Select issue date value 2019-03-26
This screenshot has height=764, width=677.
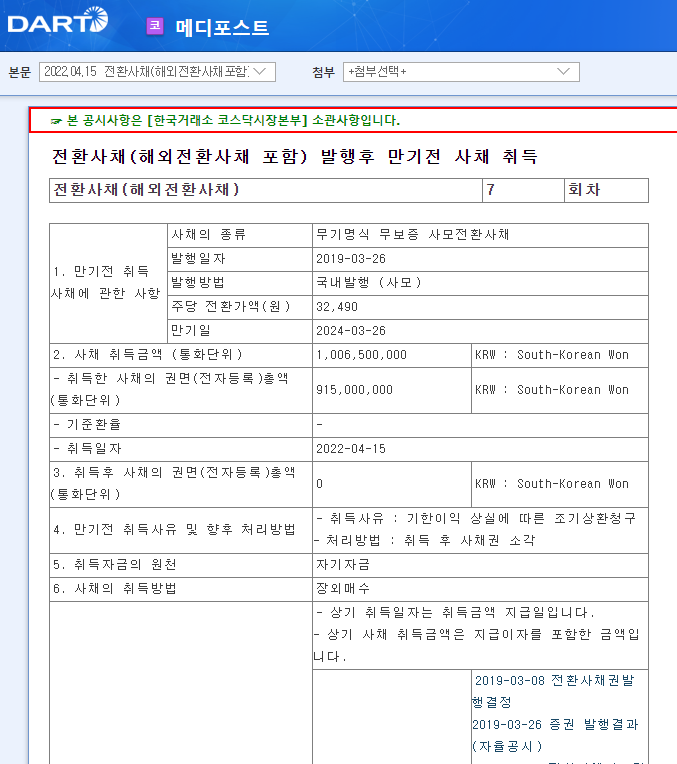point(351,259)
